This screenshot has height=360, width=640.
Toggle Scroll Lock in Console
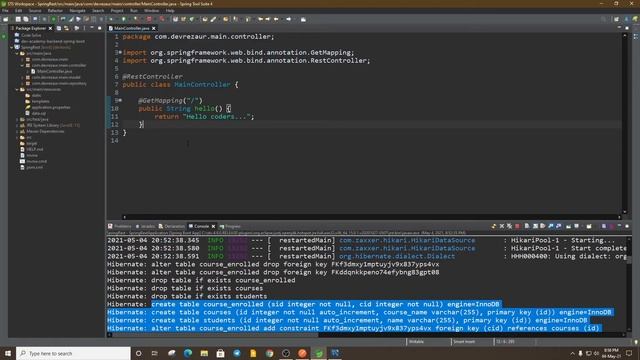pyautogui.click(x=535, y=226)
